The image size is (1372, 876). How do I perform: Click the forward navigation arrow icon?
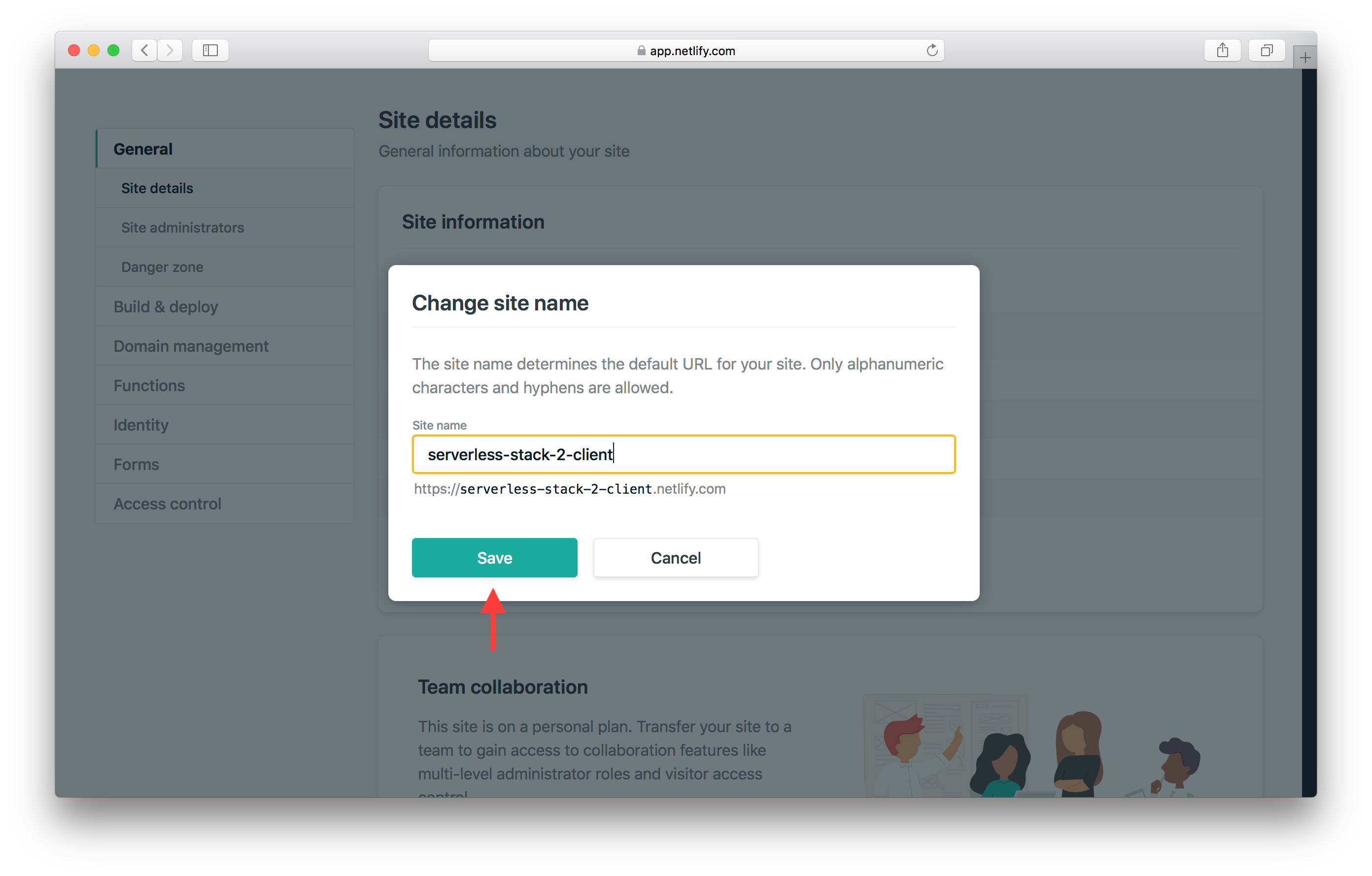click(170, 50)
